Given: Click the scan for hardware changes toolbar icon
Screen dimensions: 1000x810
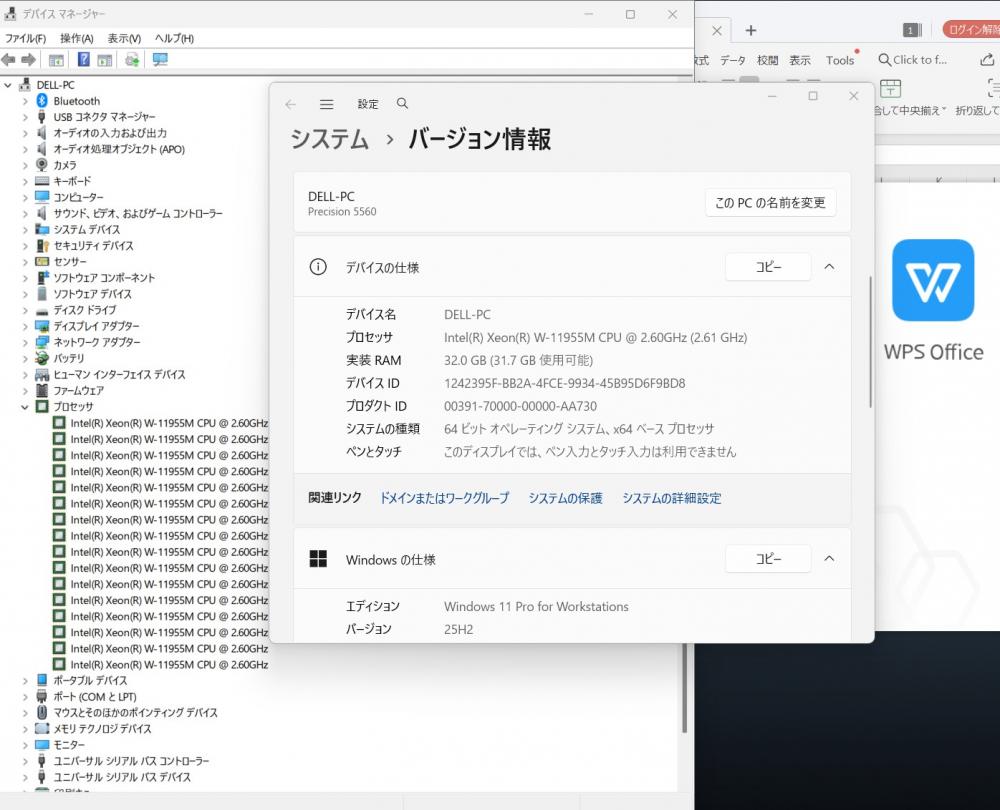Looking at the screenshot, I should pos(160,60).
